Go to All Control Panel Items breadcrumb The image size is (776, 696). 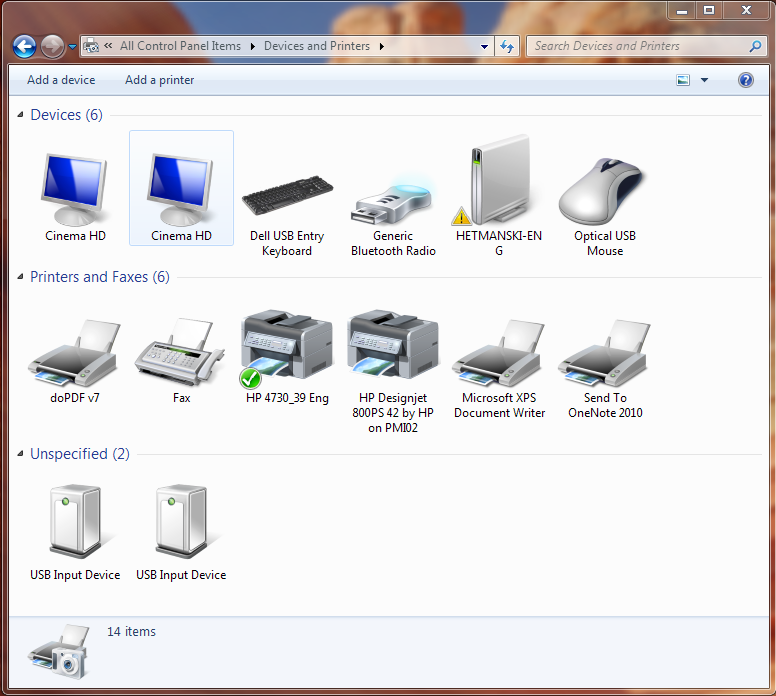click(180, 46)
